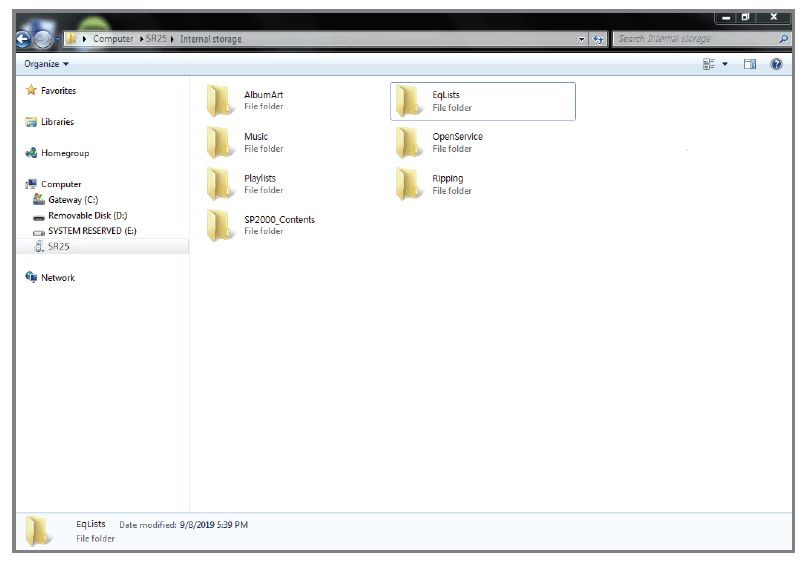
Task: Refresh the current folder view
Action: tap(598, 39)
